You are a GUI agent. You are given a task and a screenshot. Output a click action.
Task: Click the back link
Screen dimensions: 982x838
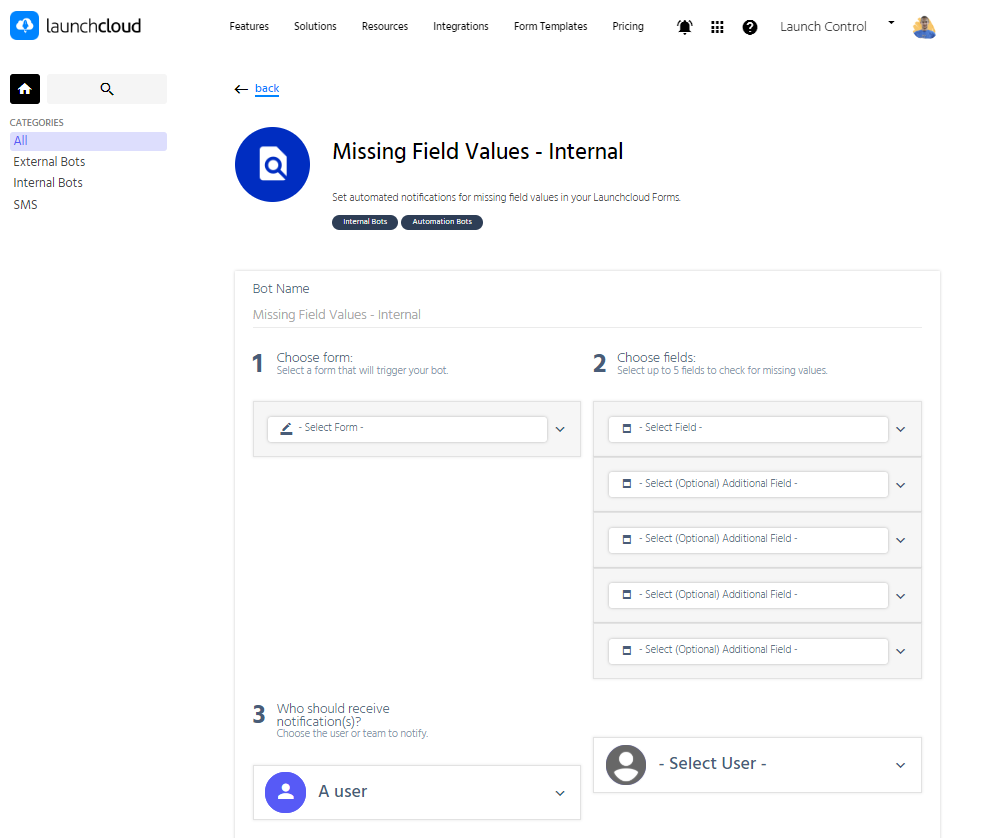[x=267, y=89]
